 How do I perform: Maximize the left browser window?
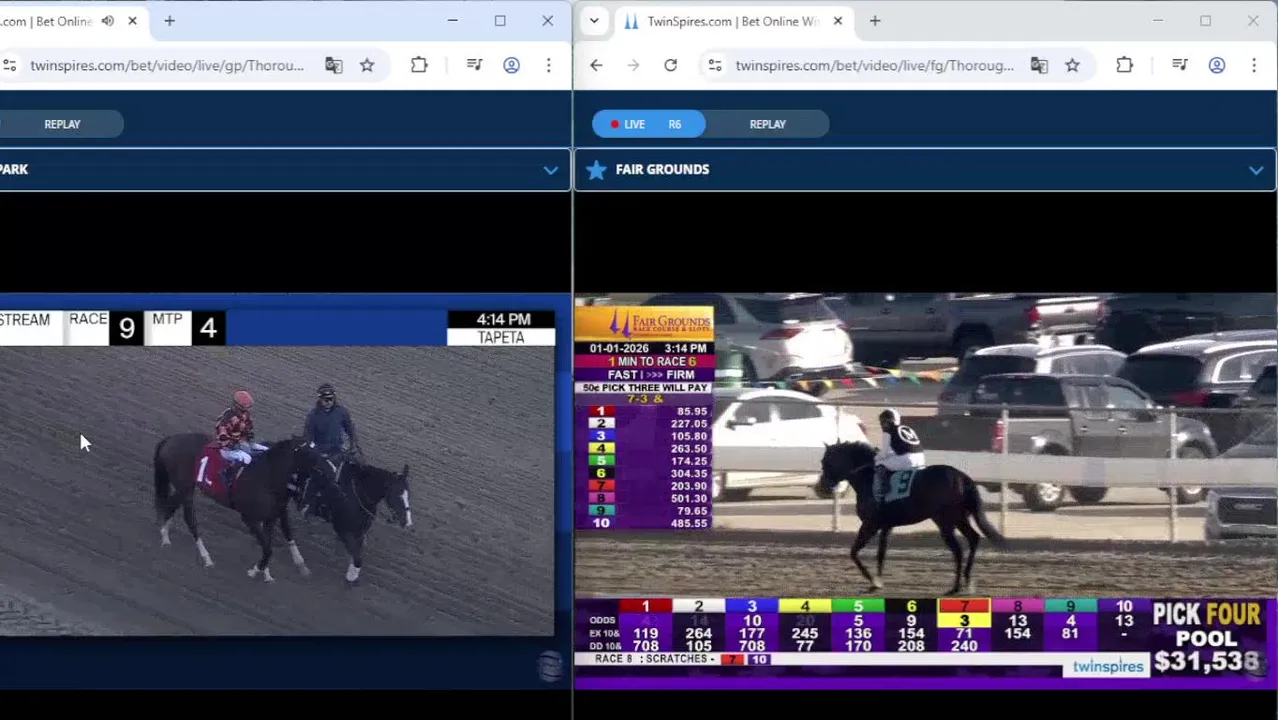pos(500,21)
